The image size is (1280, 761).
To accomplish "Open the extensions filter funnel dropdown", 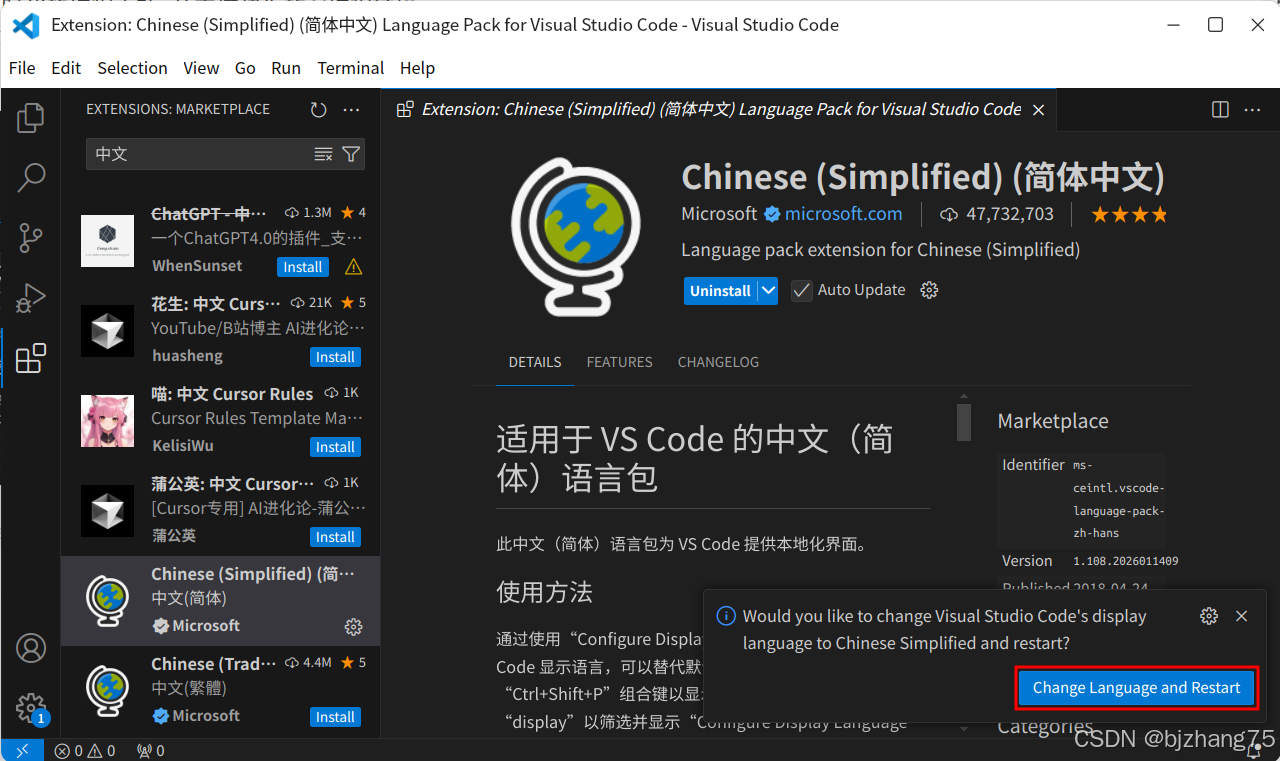I will (350, 154).
